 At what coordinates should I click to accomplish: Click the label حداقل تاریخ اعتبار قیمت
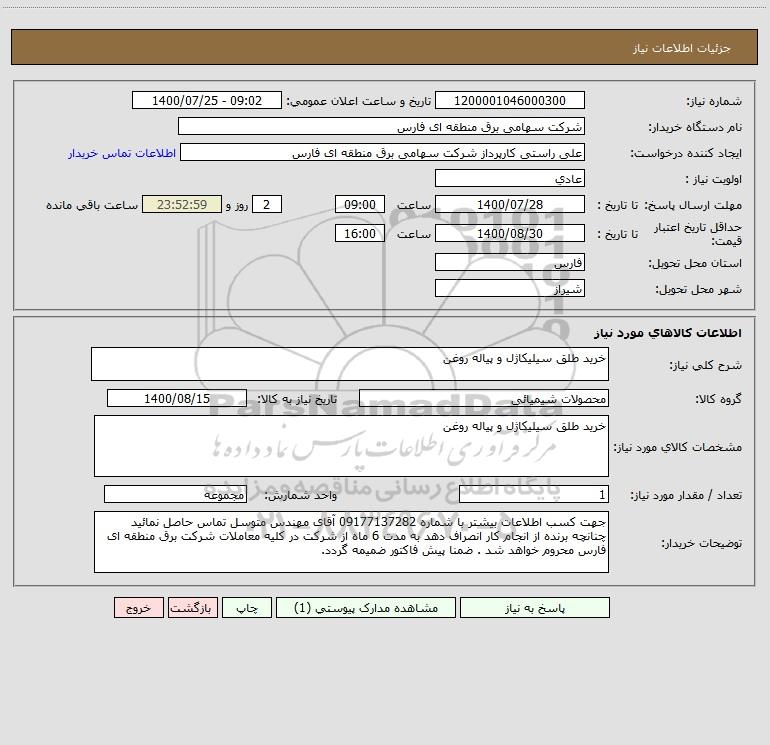coord(697,234)
